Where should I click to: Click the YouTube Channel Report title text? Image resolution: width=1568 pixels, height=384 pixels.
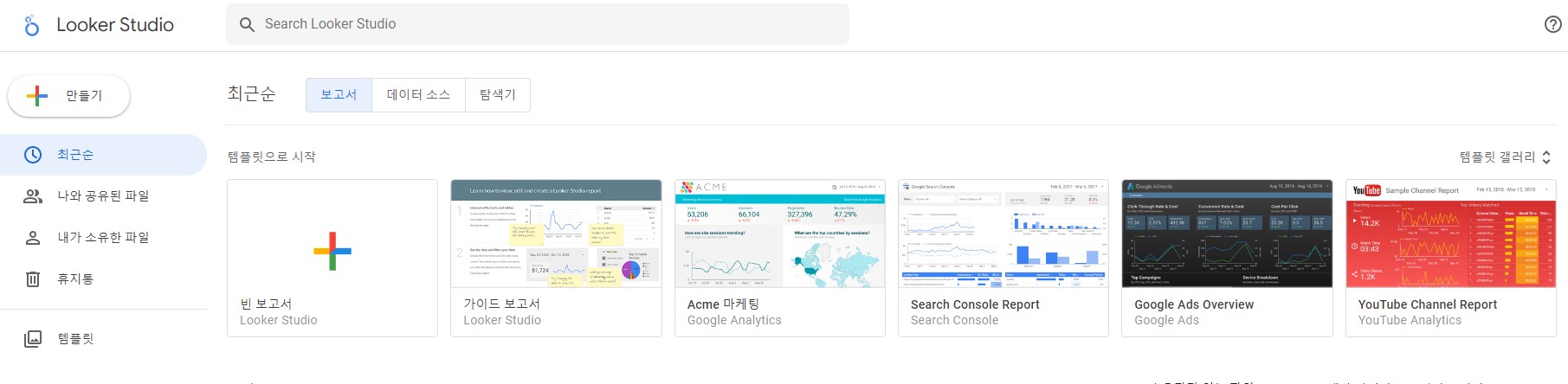1428,304
